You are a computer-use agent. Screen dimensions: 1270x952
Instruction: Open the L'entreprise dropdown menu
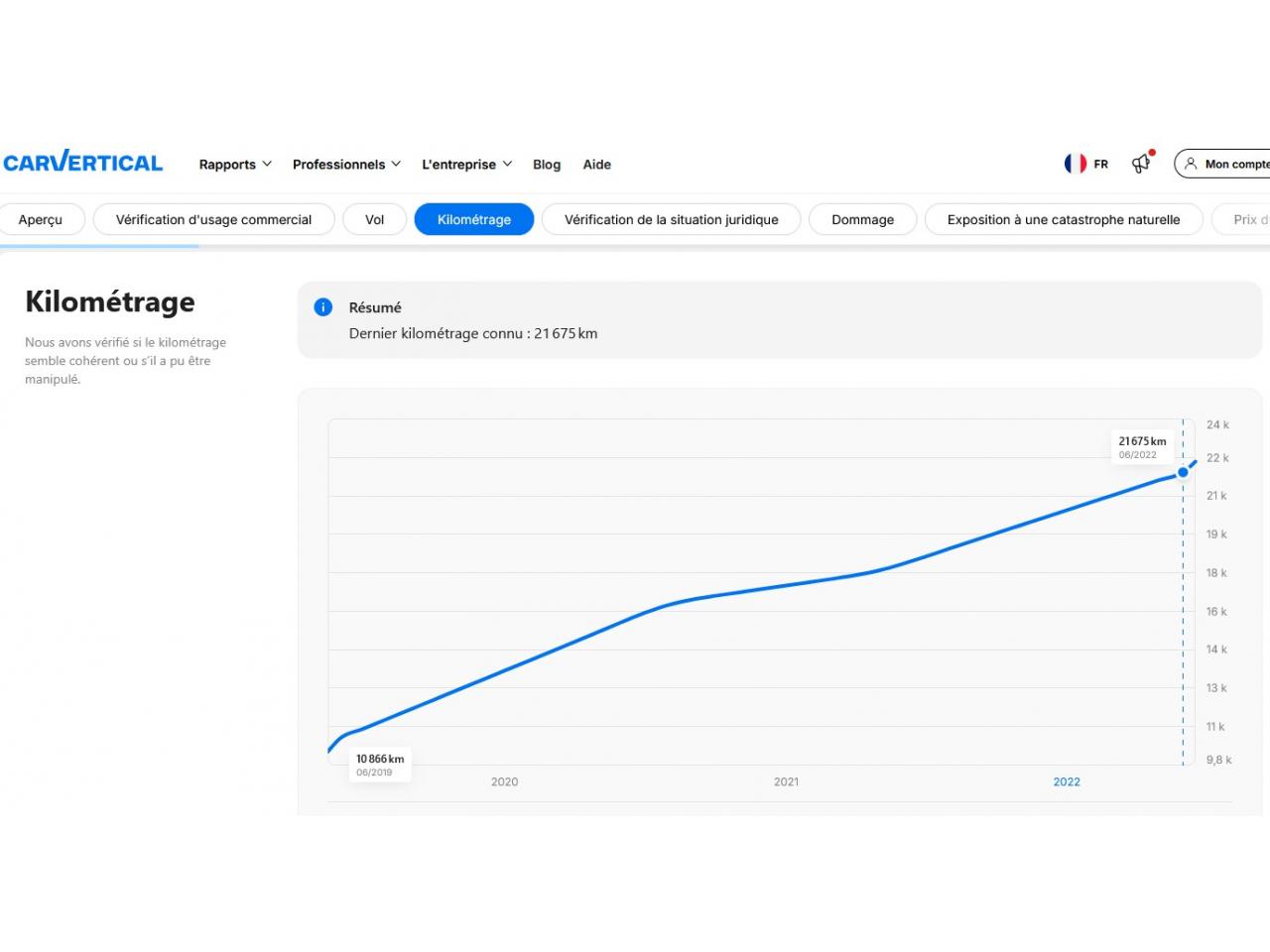click(466, 165)
